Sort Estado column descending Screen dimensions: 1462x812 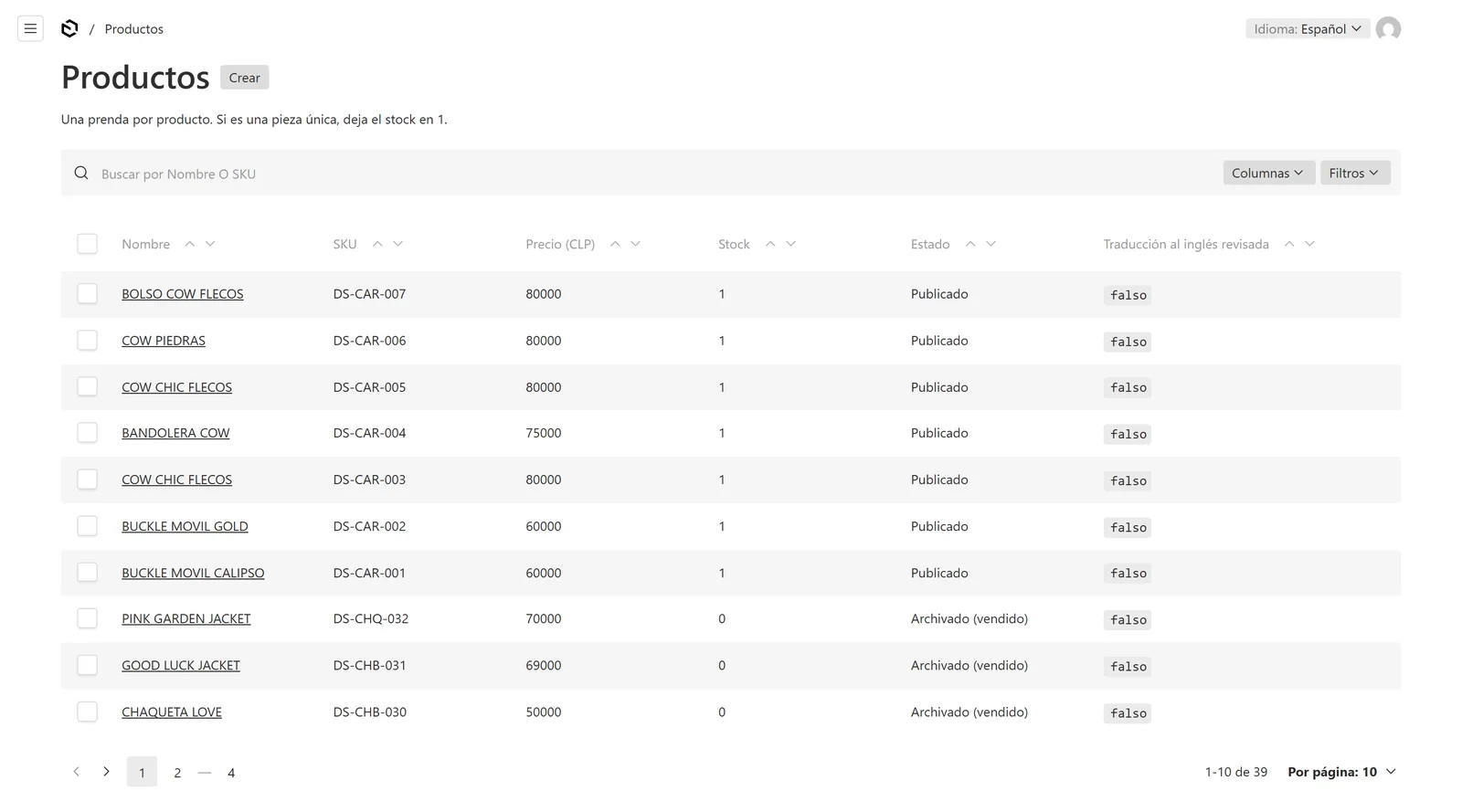(x=991, y=244)
